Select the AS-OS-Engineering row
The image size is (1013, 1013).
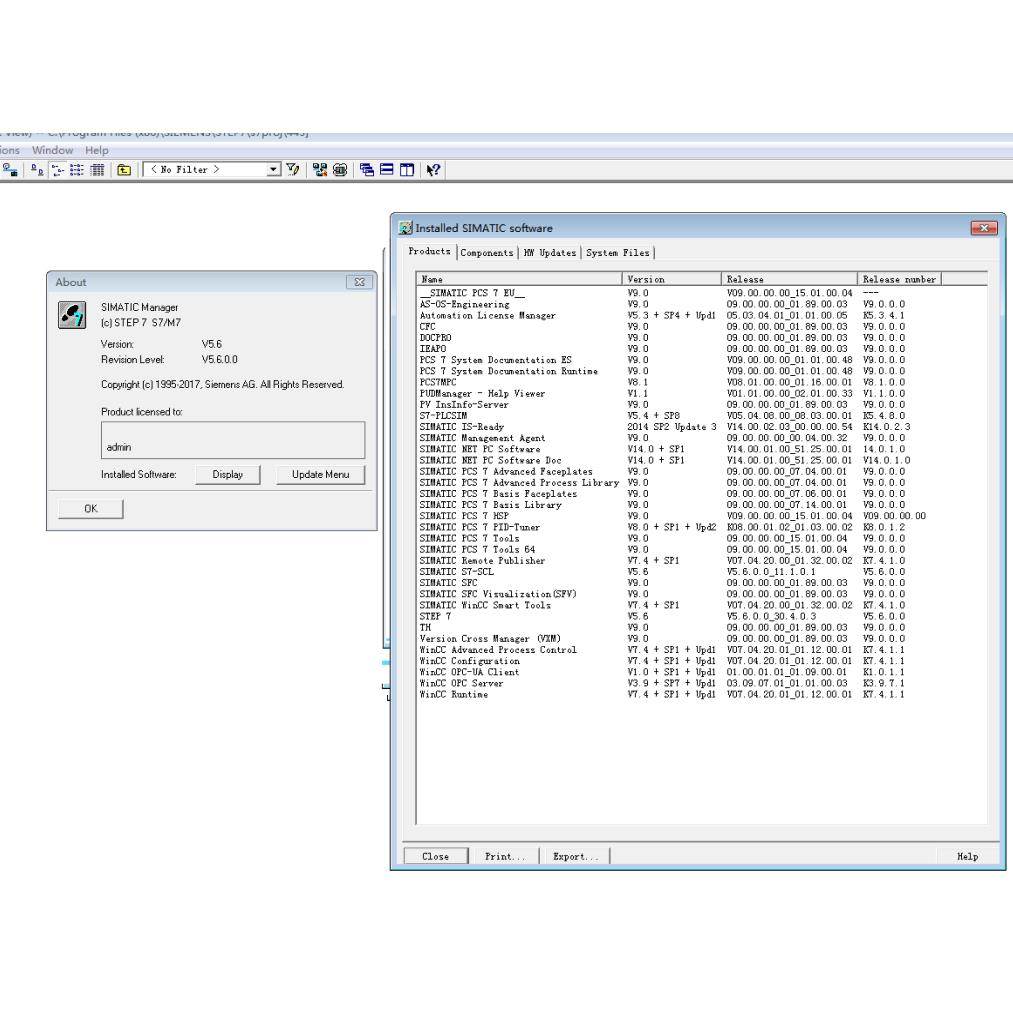click(702, 304)
